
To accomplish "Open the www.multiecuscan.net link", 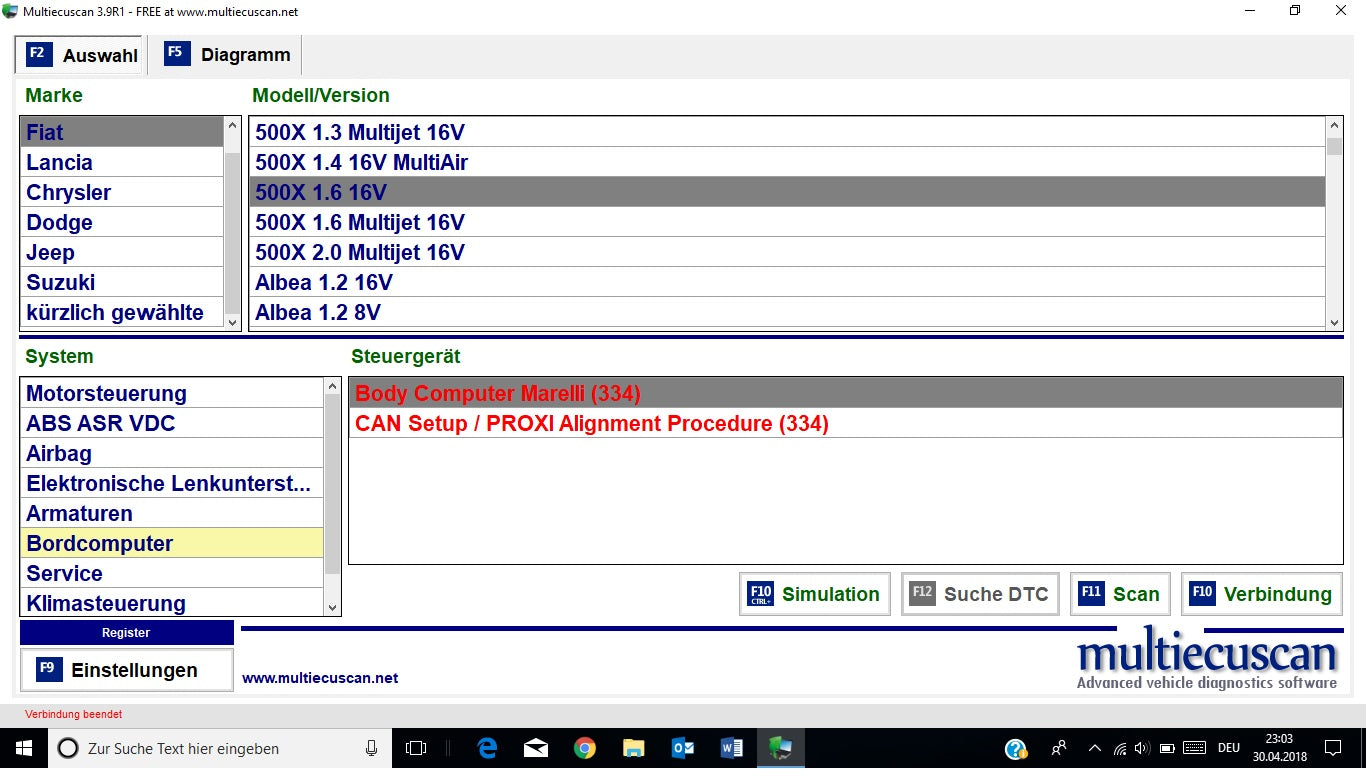I will click(x=320, y=678).
